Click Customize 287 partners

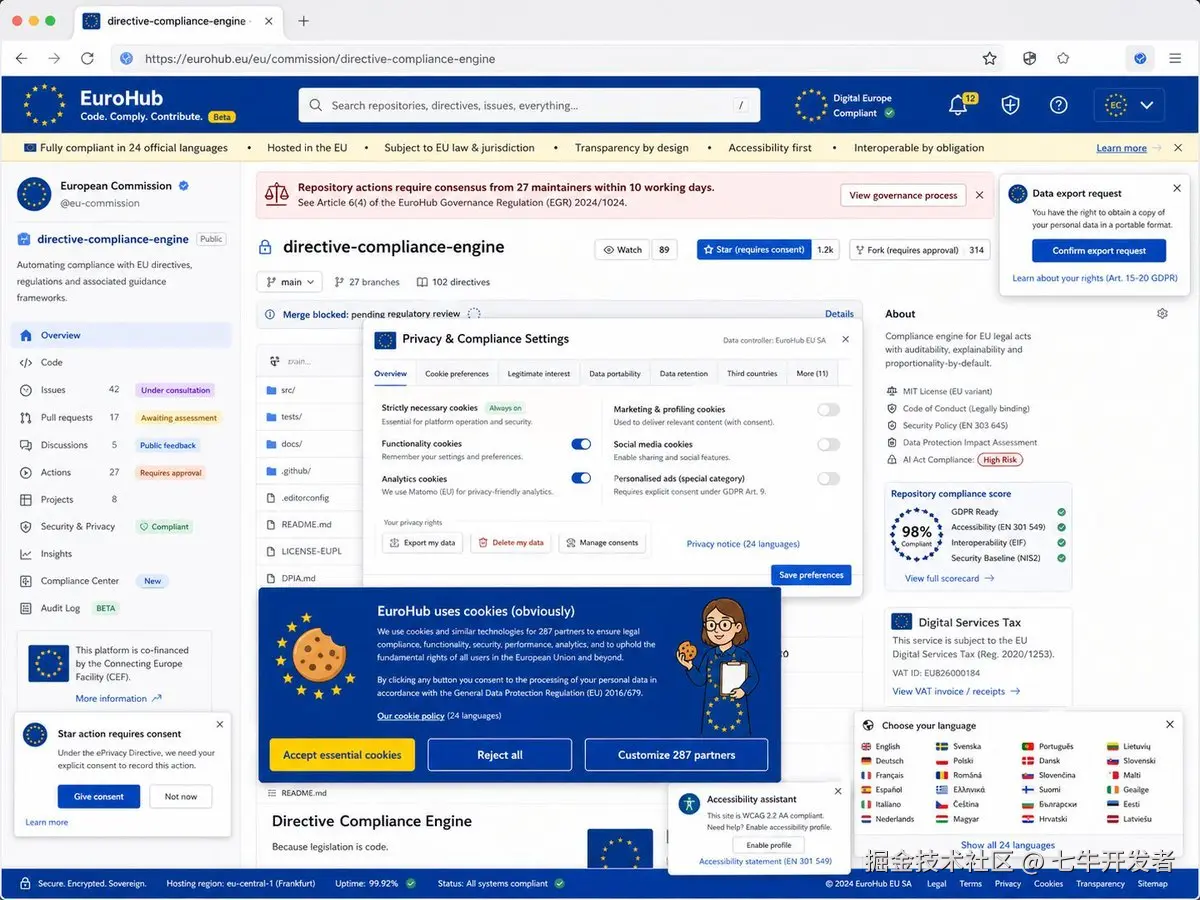click(676, 755)
